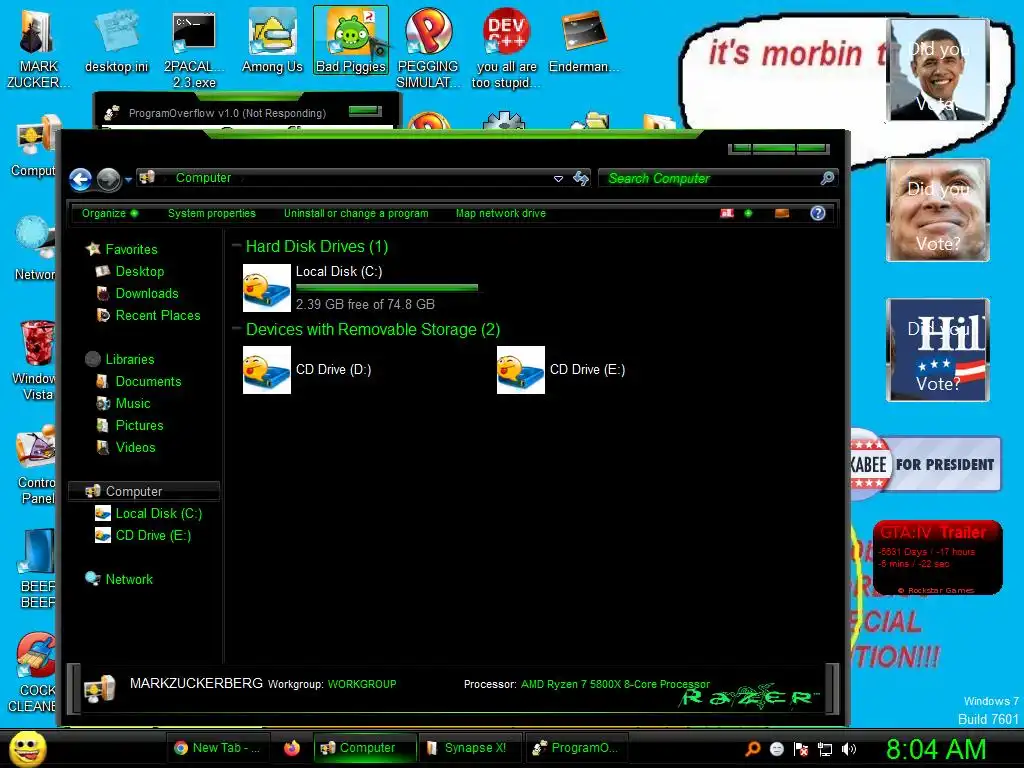Open System properties from the toolbar
Screen dimensions: 1024x768
[212, 214]
